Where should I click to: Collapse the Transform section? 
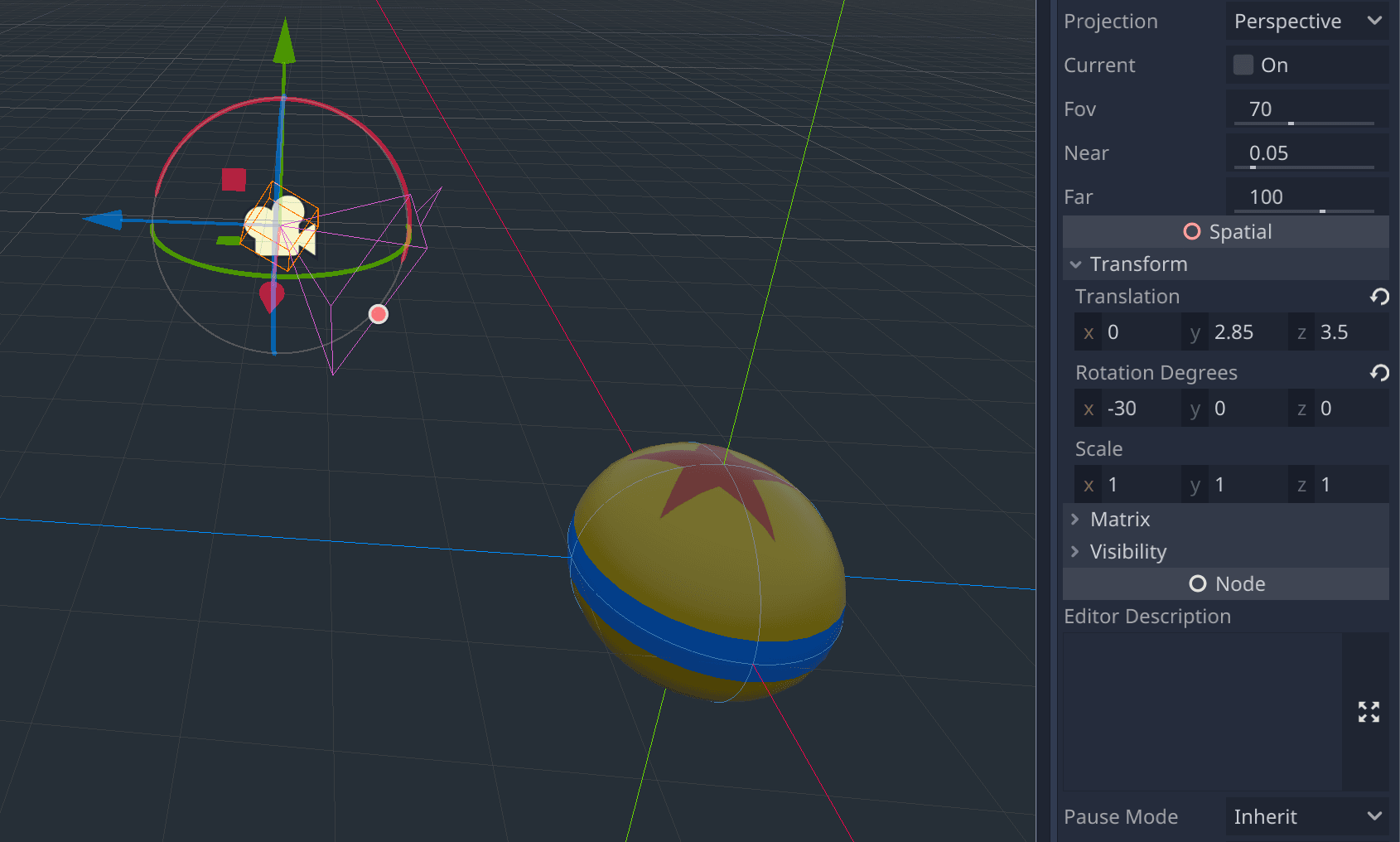pos(1226,264)
